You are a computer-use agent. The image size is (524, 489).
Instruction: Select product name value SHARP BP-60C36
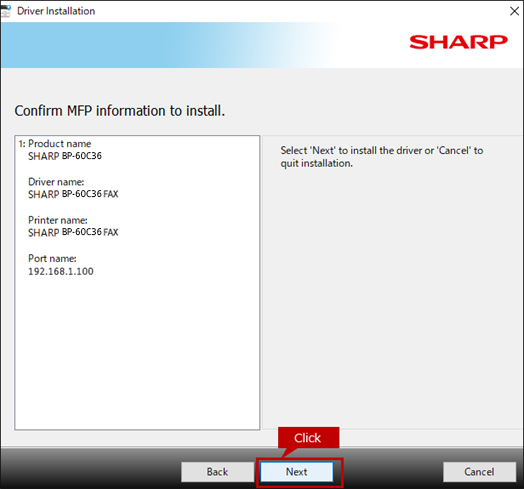[65, 156]
